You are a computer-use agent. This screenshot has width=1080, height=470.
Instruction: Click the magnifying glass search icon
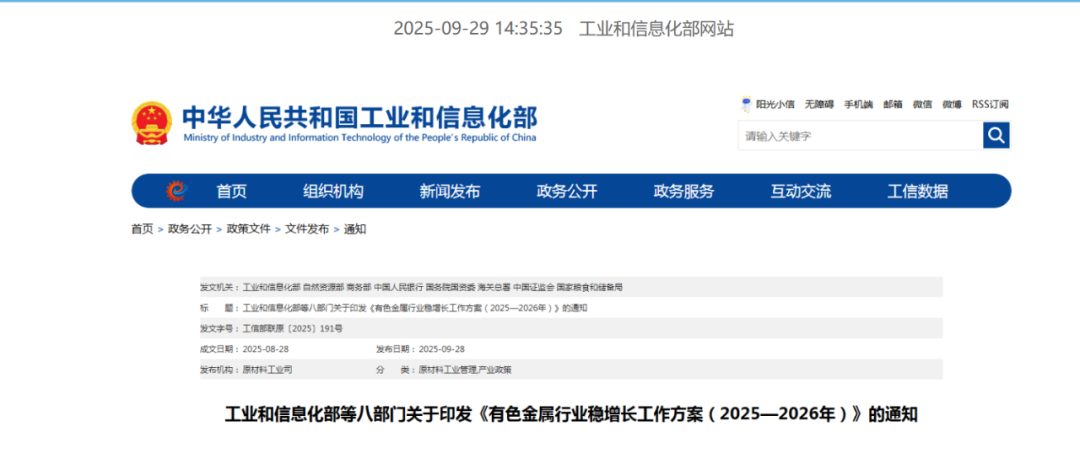point(996,135)
